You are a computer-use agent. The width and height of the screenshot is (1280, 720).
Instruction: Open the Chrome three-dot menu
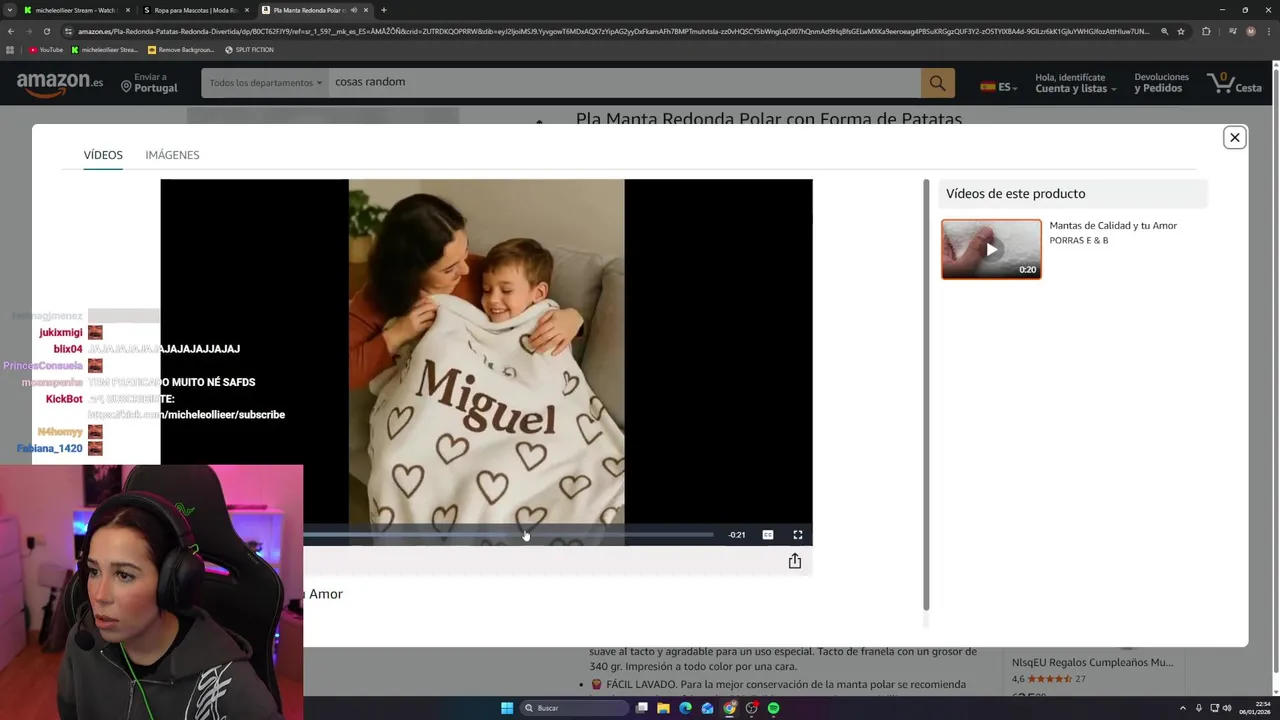pos(1269,31)
